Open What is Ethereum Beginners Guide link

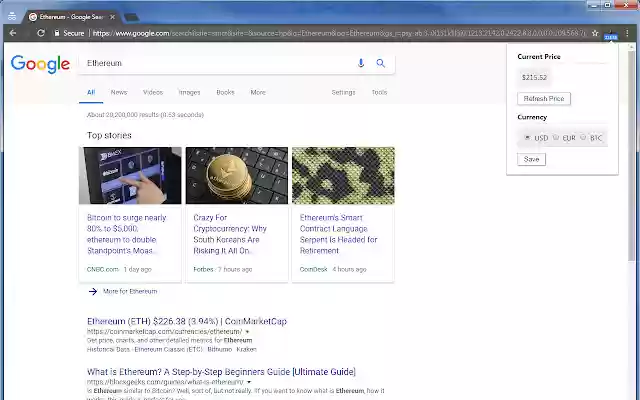221,372
